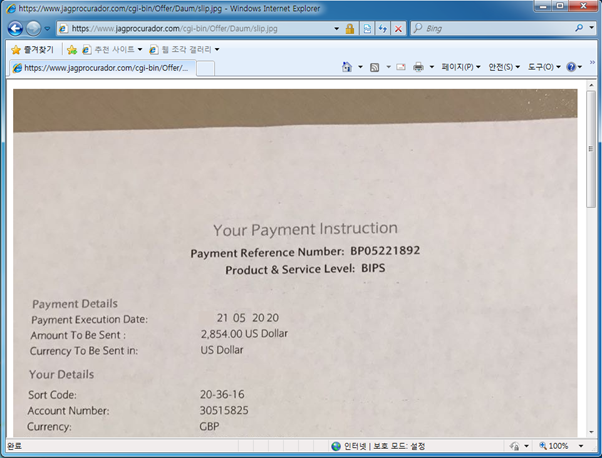The width and height of the screenshot is (602, 458).
Task: Click the sort code 20-36-16
Action: [x=222, y=394]
